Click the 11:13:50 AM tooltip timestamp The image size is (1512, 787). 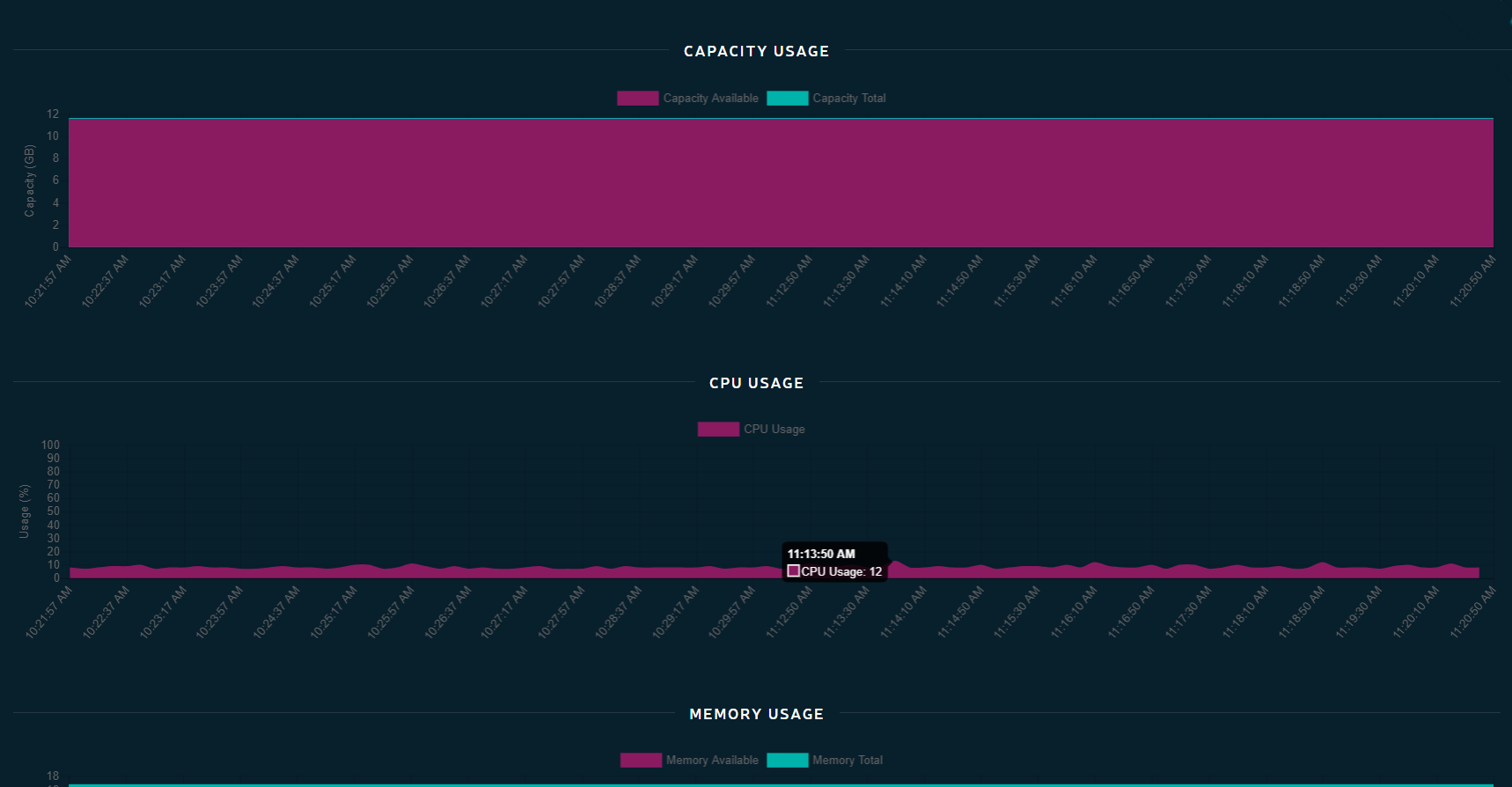pyautogui.click(x=821, y=554)
